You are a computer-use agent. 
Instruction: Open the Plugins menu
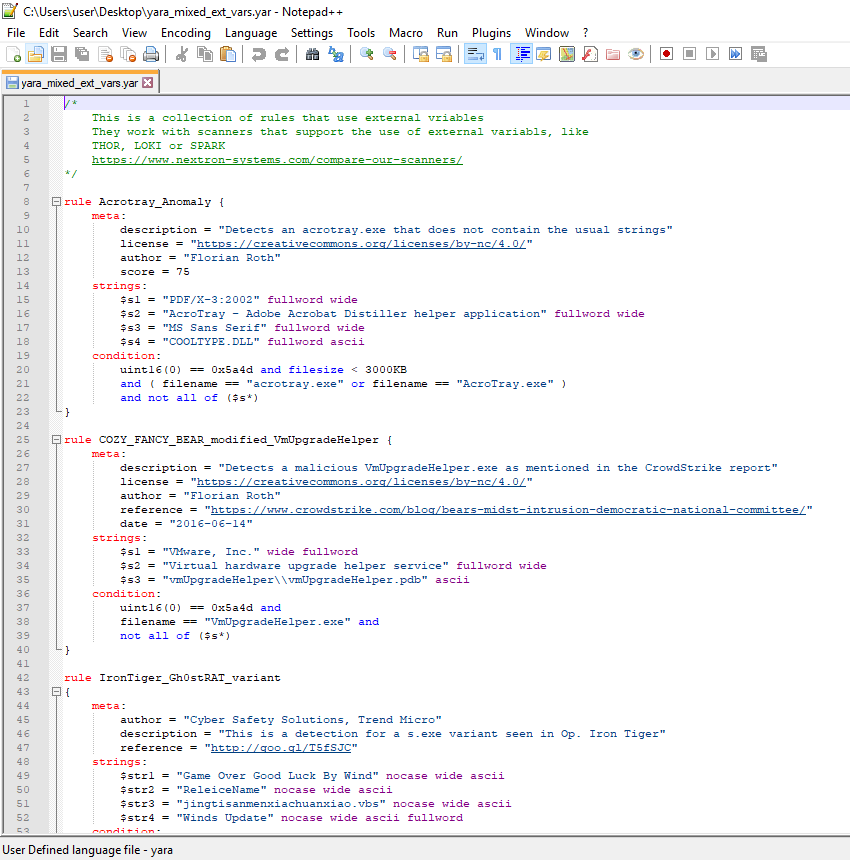(x=491, y=33)
